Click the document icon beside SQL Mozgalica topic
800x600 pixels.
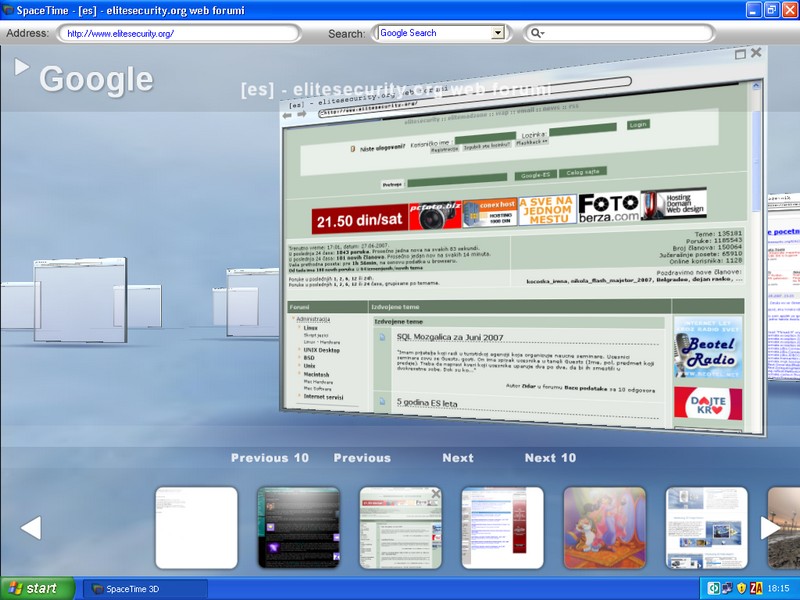coord(382,337)
